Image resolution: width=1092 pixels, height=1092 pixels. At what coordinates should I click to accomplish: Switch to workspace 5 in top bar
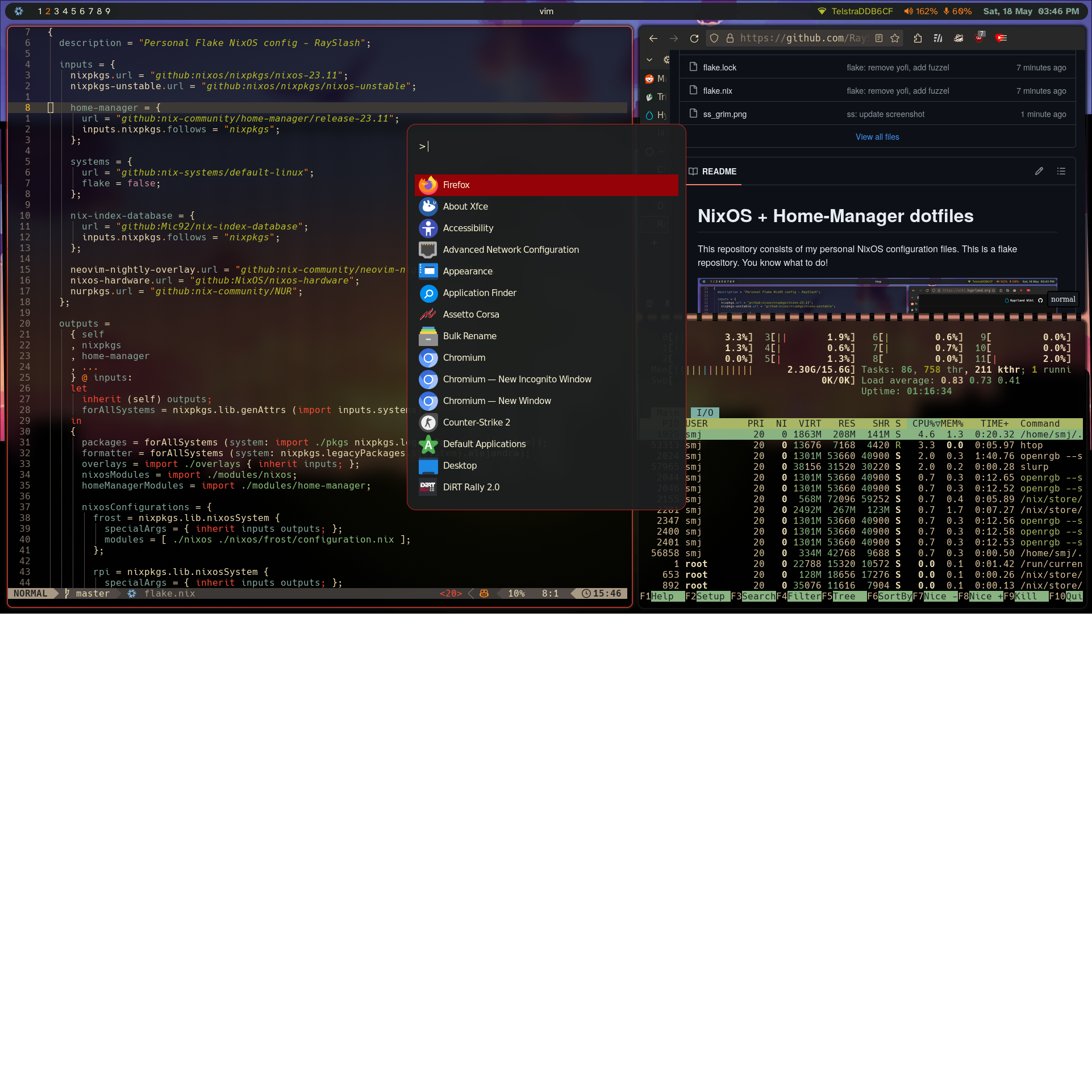coord(73,11)
